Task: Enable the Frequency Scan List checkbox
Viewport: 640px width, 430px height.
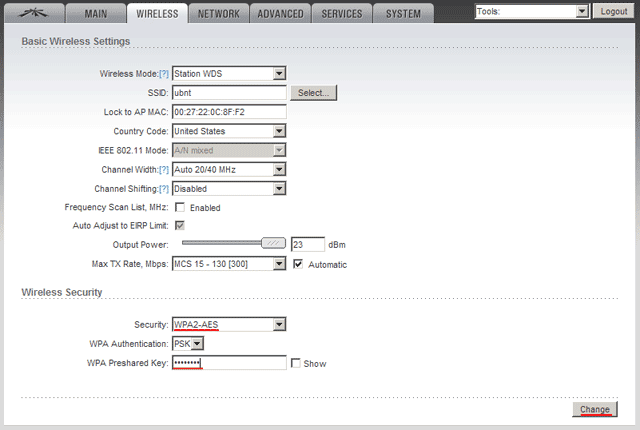Action: tap(180, 207)
